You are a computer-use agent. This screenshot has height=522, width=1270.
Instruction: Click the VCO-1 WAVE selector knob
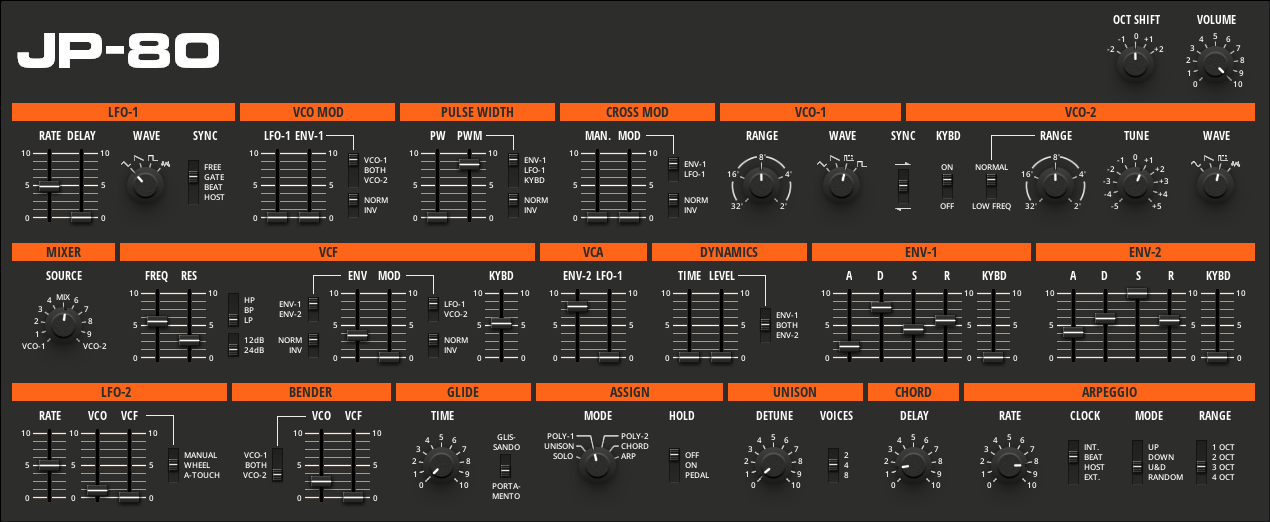(841, 183)
